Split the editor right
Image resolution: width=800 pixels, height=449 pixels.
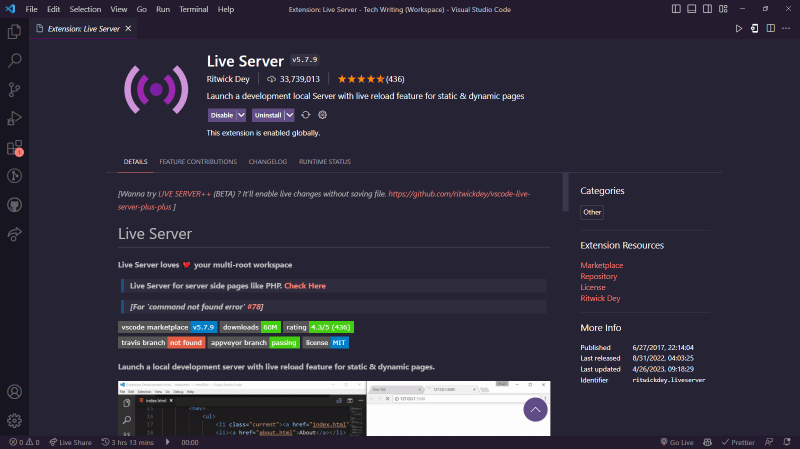point(770,29)
